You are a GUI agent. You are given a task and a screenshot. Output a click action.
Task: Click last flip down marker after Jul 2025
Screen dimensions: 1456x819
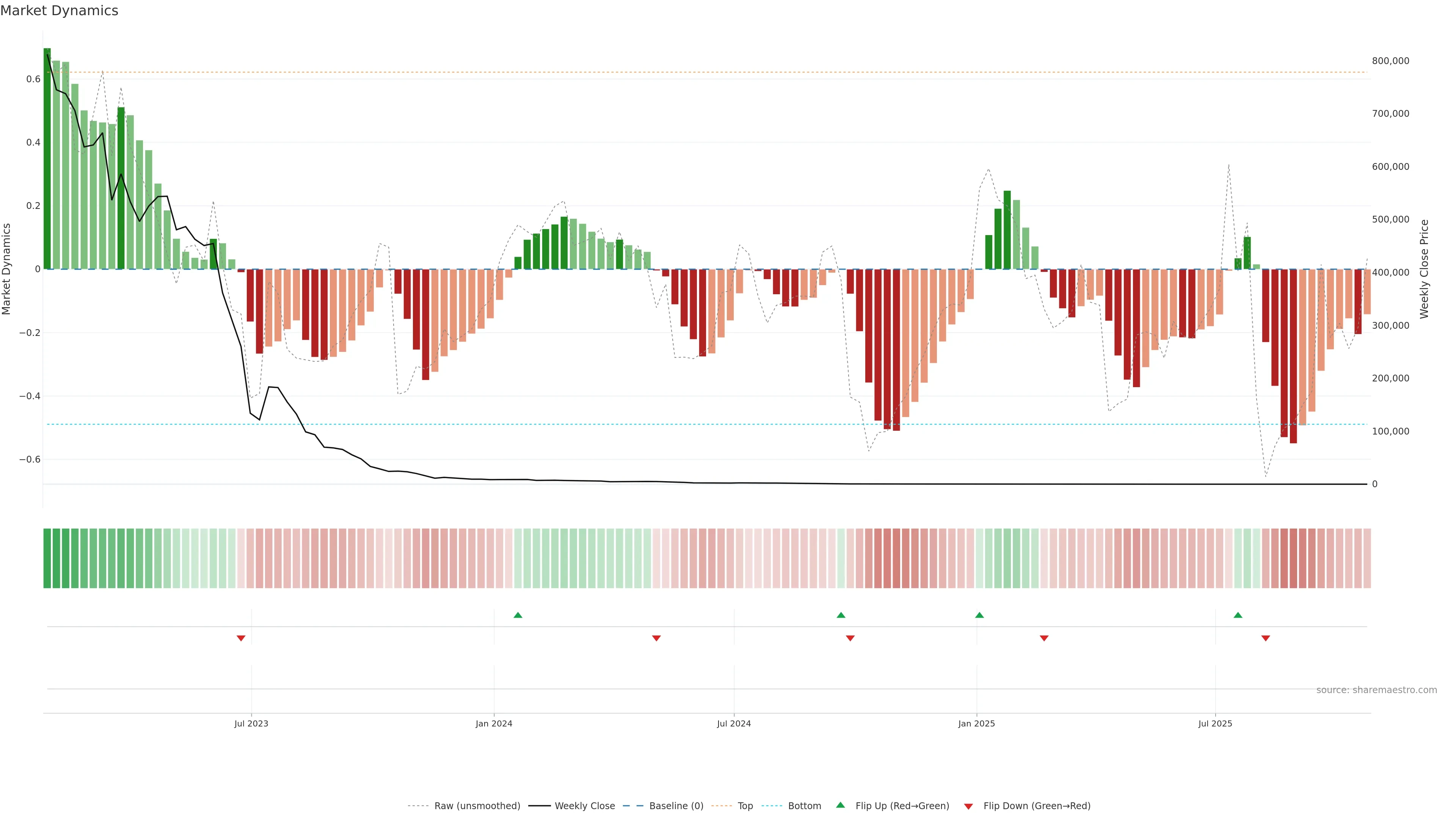(x=1266, y=638)
